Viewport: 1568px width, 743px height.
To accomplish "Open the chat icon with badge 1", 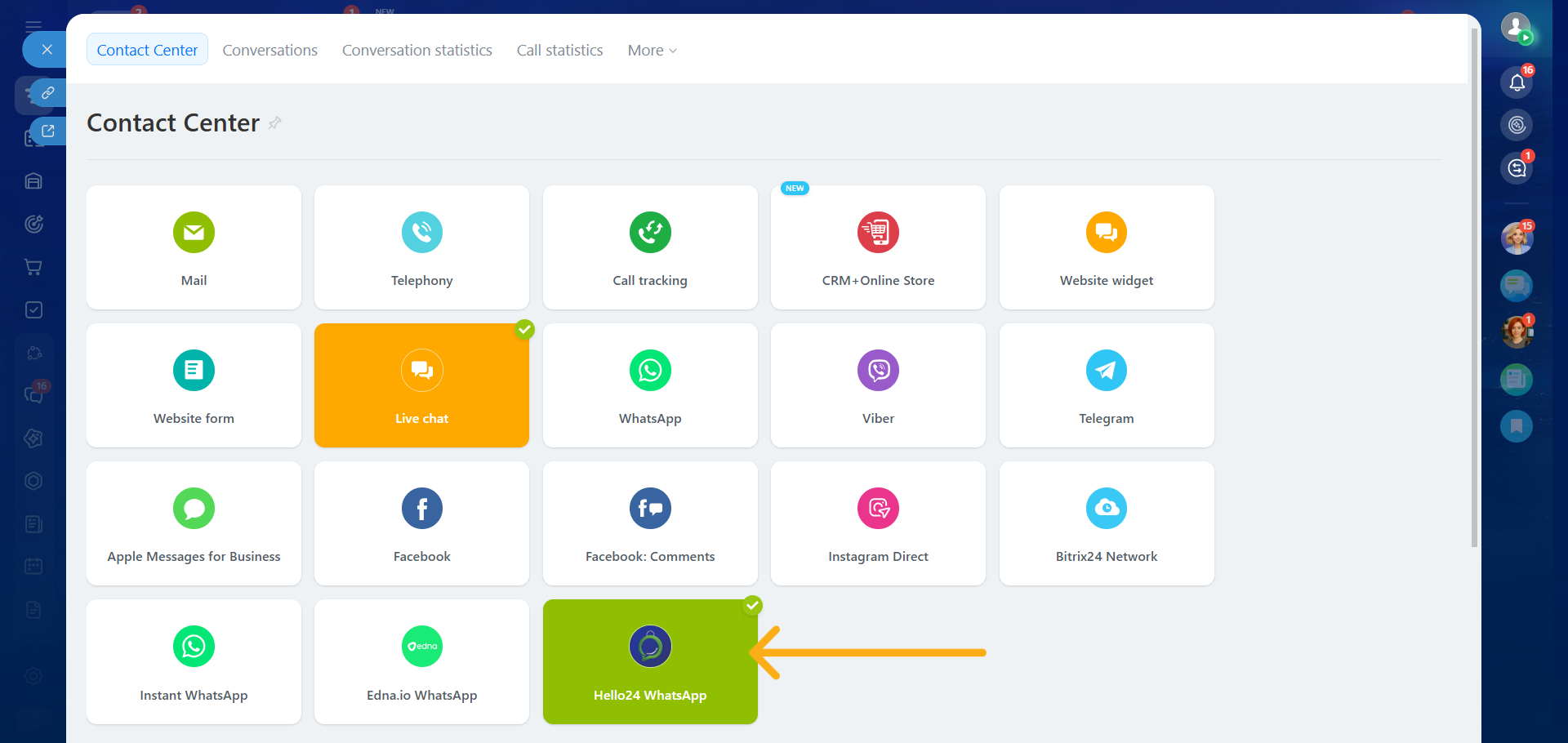I will pos(1517,167).
